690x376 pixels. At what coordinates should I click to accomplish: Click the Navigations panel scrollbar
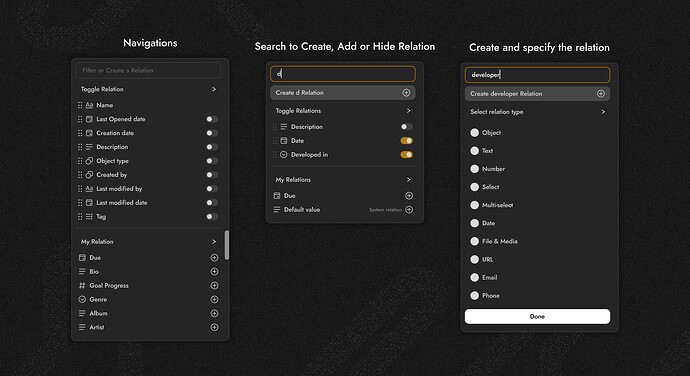(227, 245)
